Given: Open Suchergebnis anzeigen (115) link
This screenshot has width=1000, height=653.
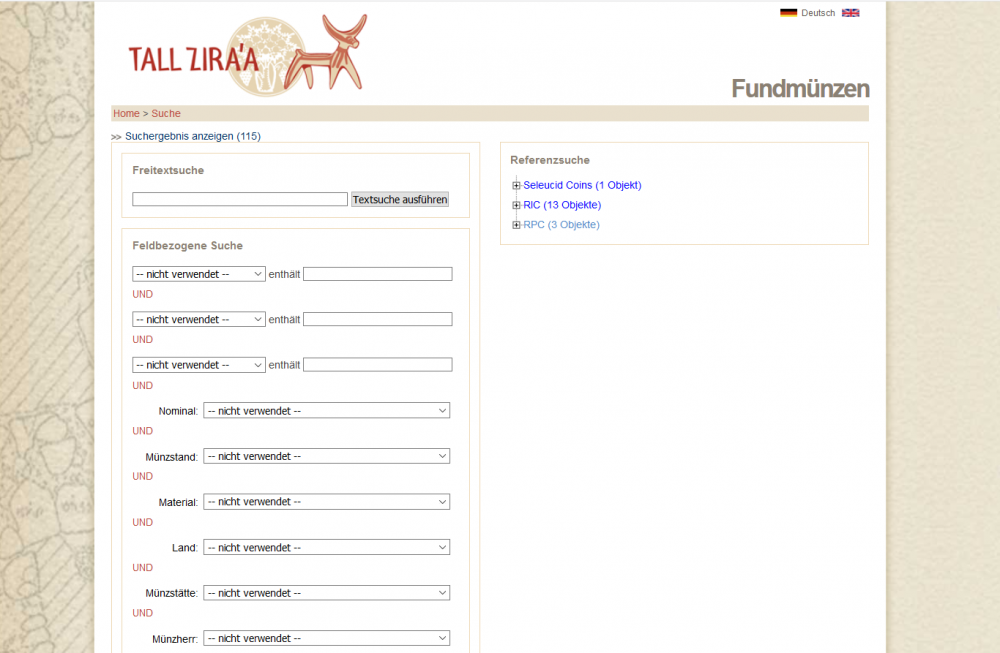Looking at the screenshot, I should (x=192, y=136).
